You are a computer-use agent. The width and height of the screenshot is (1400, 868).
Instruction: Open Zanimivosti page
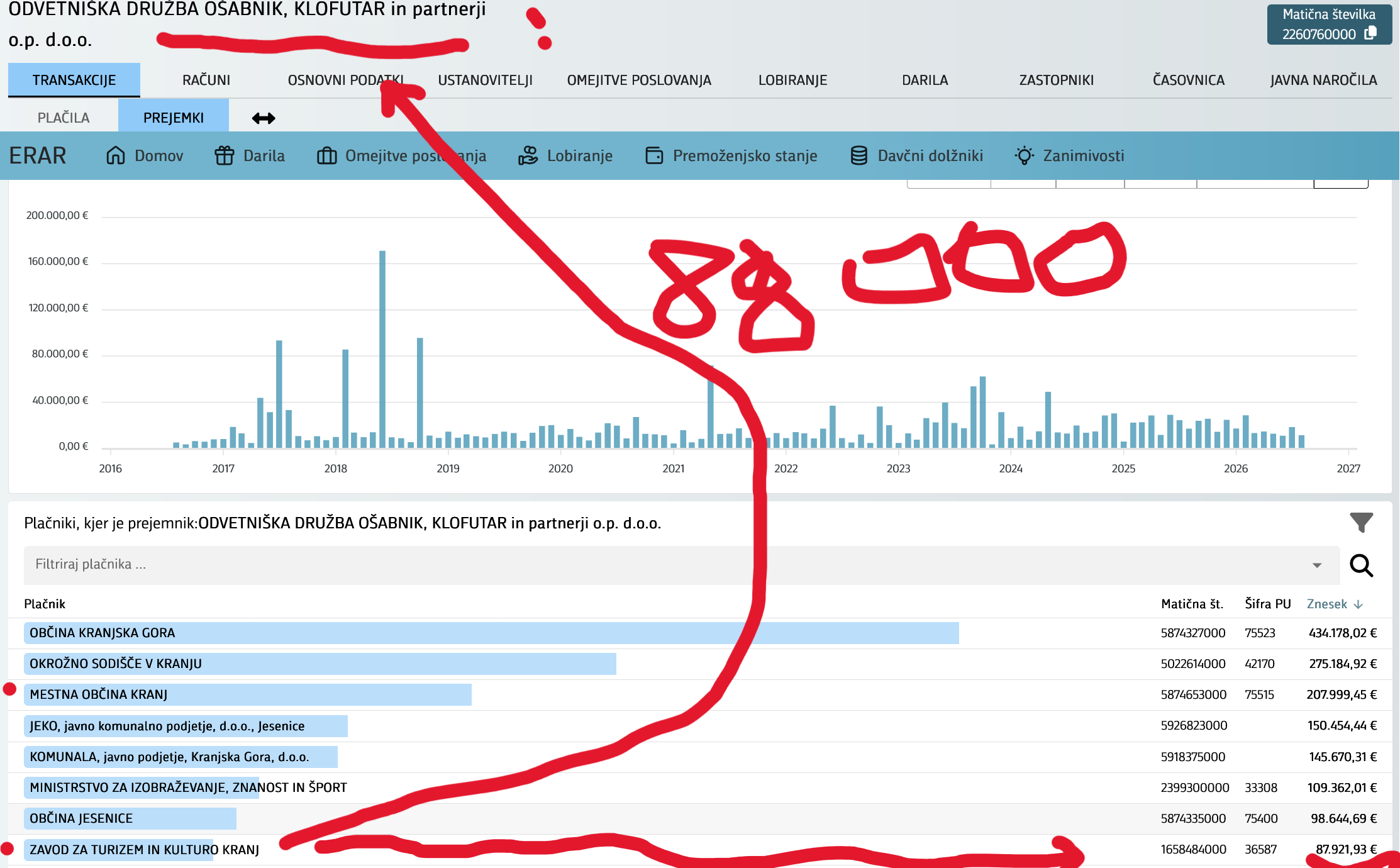coord(1069,155)
